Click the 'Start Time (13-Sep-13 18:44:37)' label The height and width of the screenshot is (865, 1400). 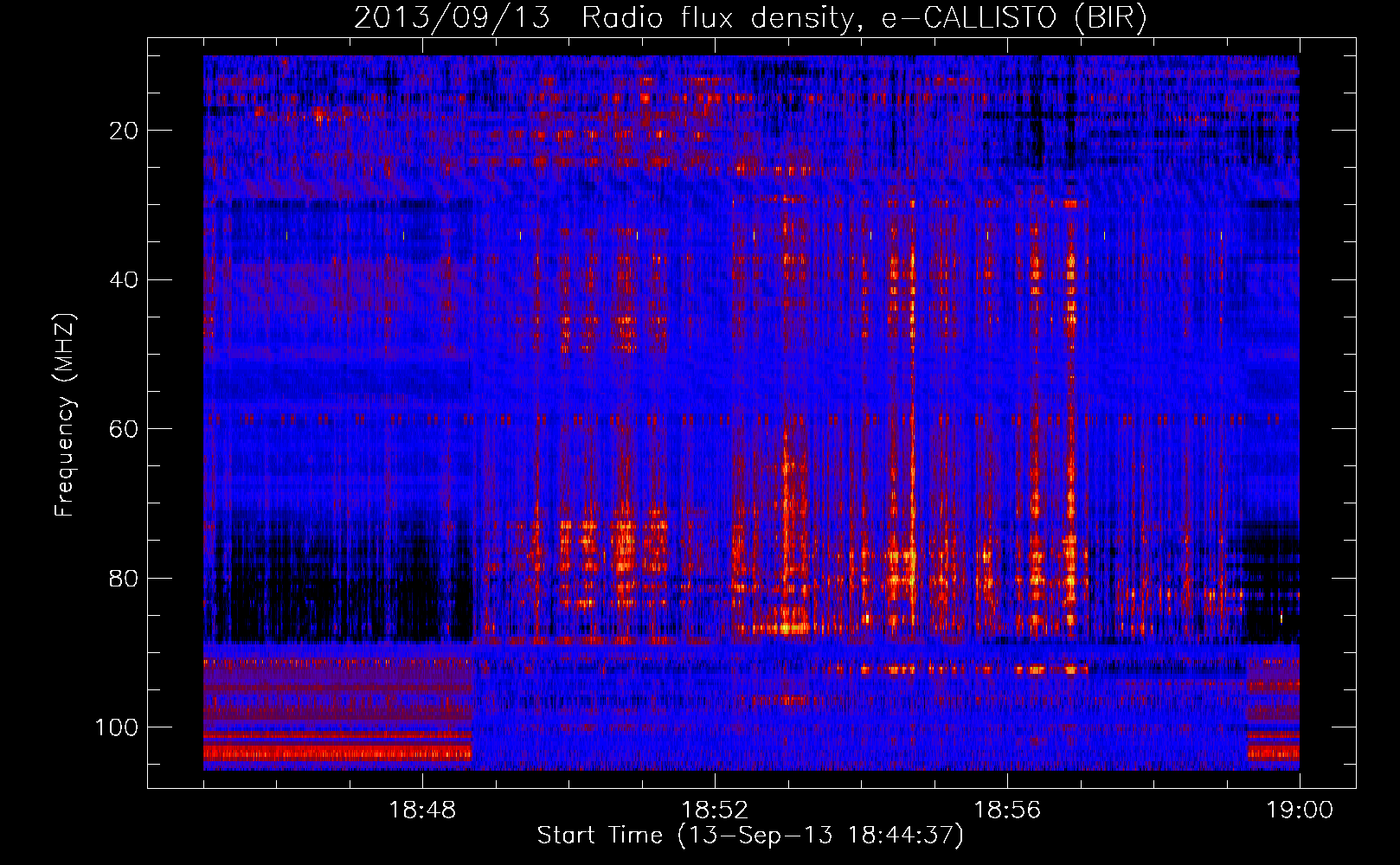click(x=750, y=836)
